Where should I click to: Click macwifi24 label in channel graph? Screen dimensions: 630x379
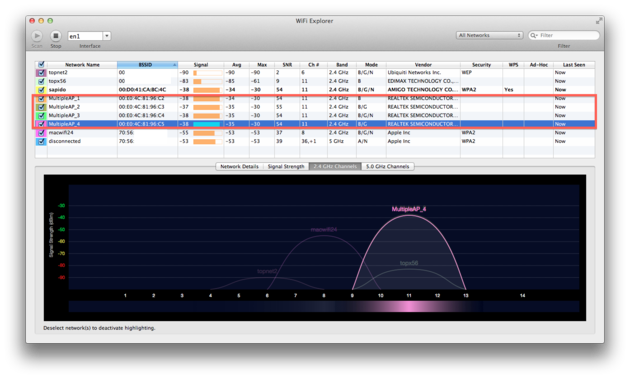point(324,229)
